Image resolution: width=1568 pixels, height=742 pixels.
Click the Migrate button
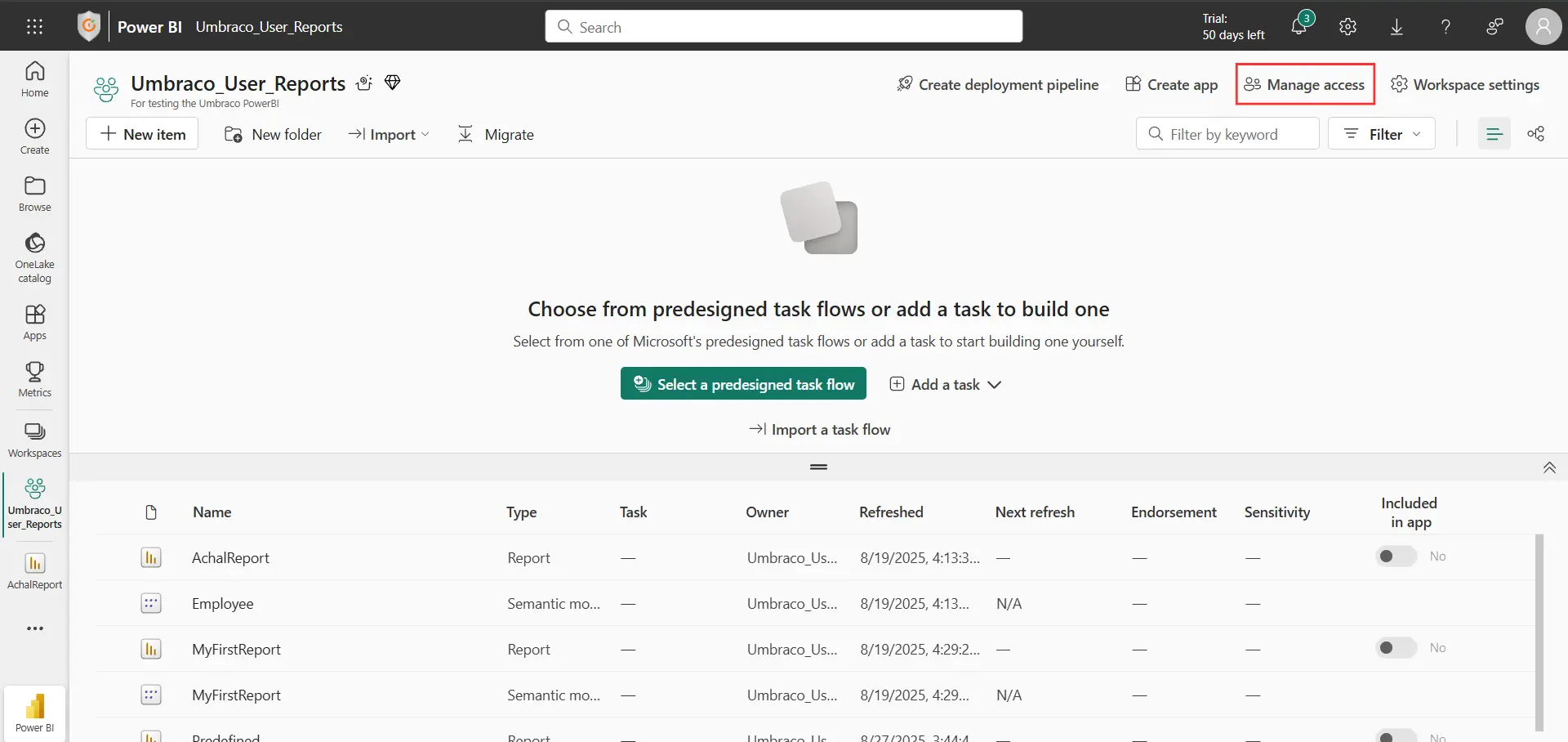(x=495, y=134)
